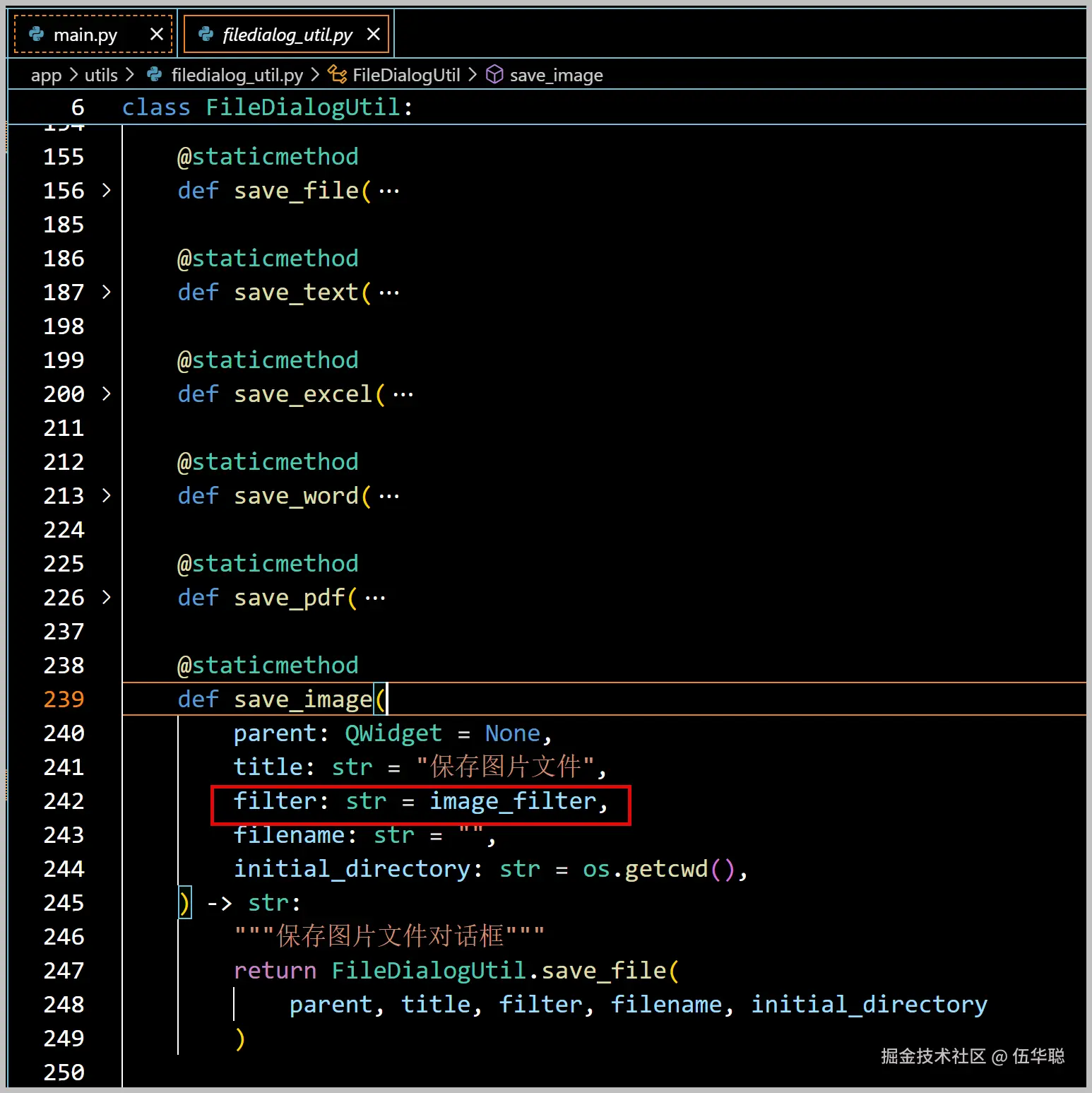Screen dimensions: 1092x1093
Task: Click the ellipsis after save_pdf(
Action: [375, 598]
